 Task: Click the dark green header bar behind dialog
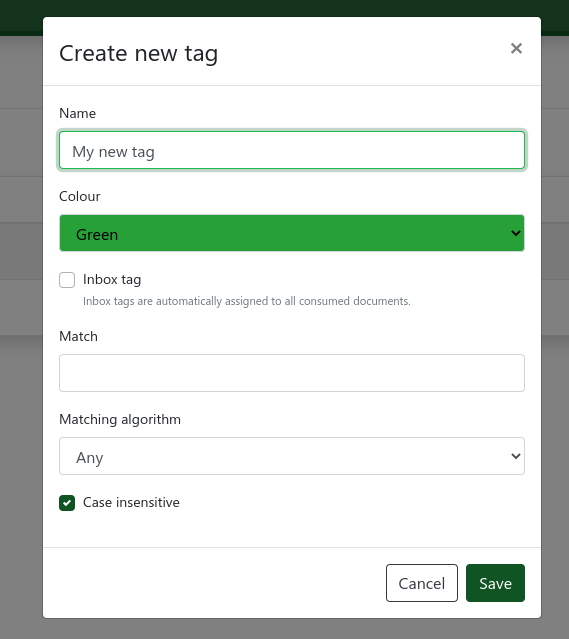284,8
